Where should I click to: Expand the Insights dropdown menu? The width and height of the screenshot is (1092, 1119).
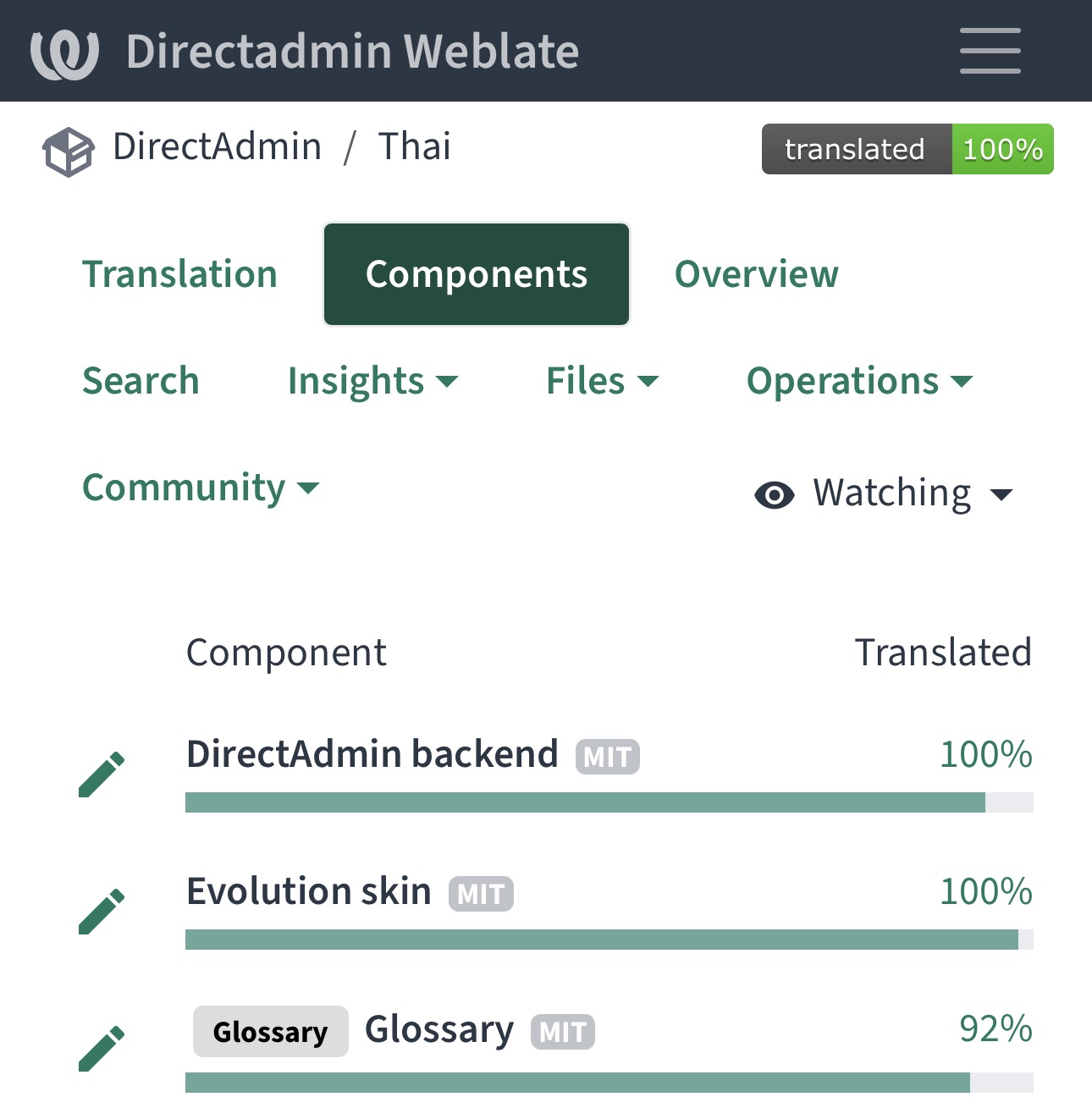372,381
